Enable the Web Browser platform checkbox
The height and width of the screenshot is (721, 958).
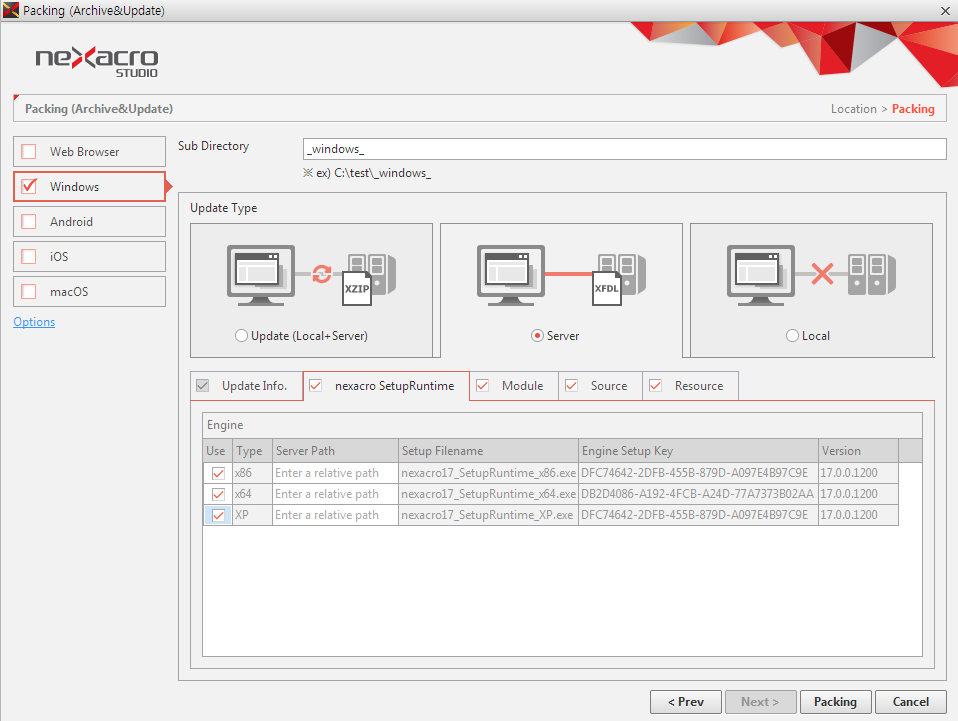pos(29,152)
